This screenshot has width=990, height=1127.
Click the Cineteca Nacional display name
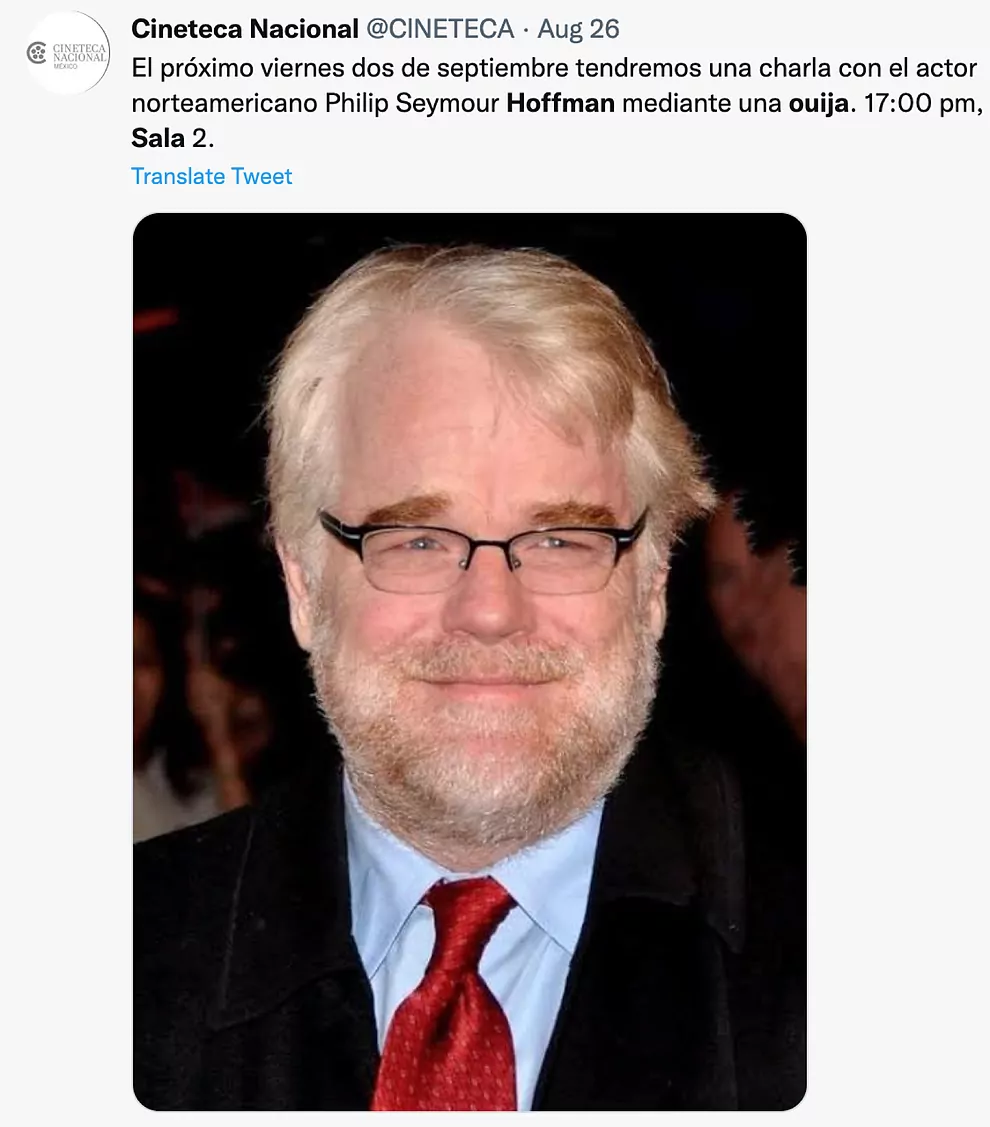point(245,29)
